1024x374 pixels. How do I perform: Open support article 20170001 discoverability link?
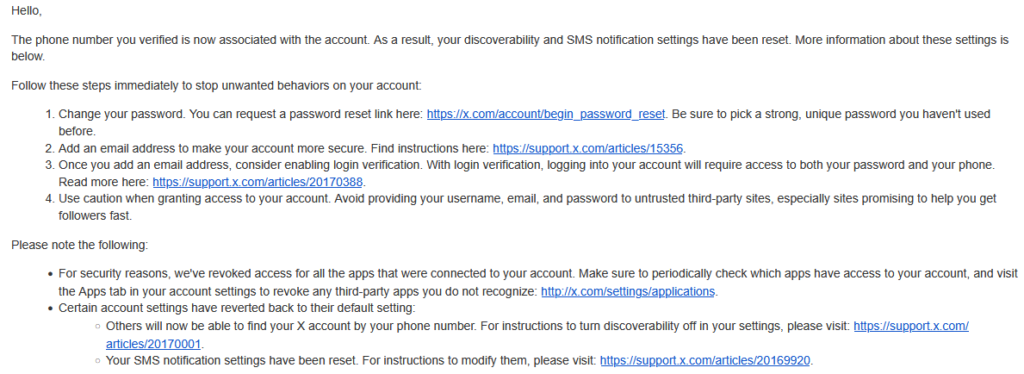click(911, 326)
